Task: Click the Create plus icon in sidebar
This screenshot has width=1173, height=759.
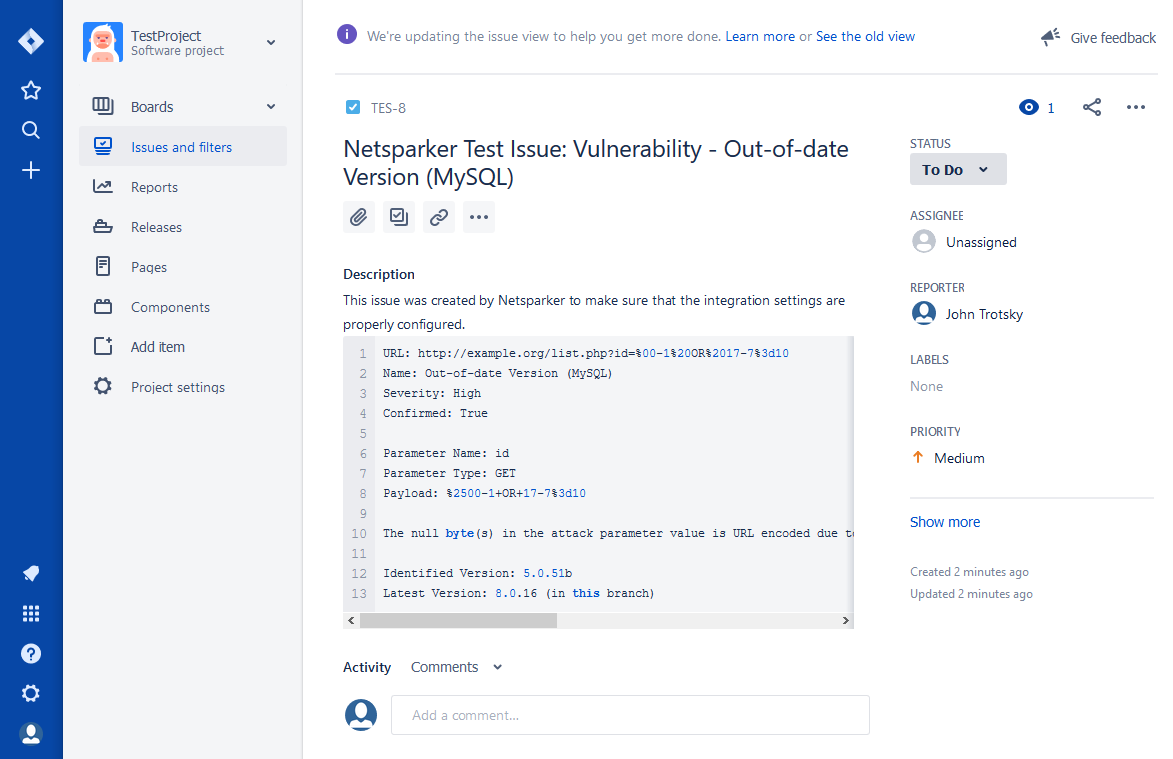Action: [x=31, y=170]
